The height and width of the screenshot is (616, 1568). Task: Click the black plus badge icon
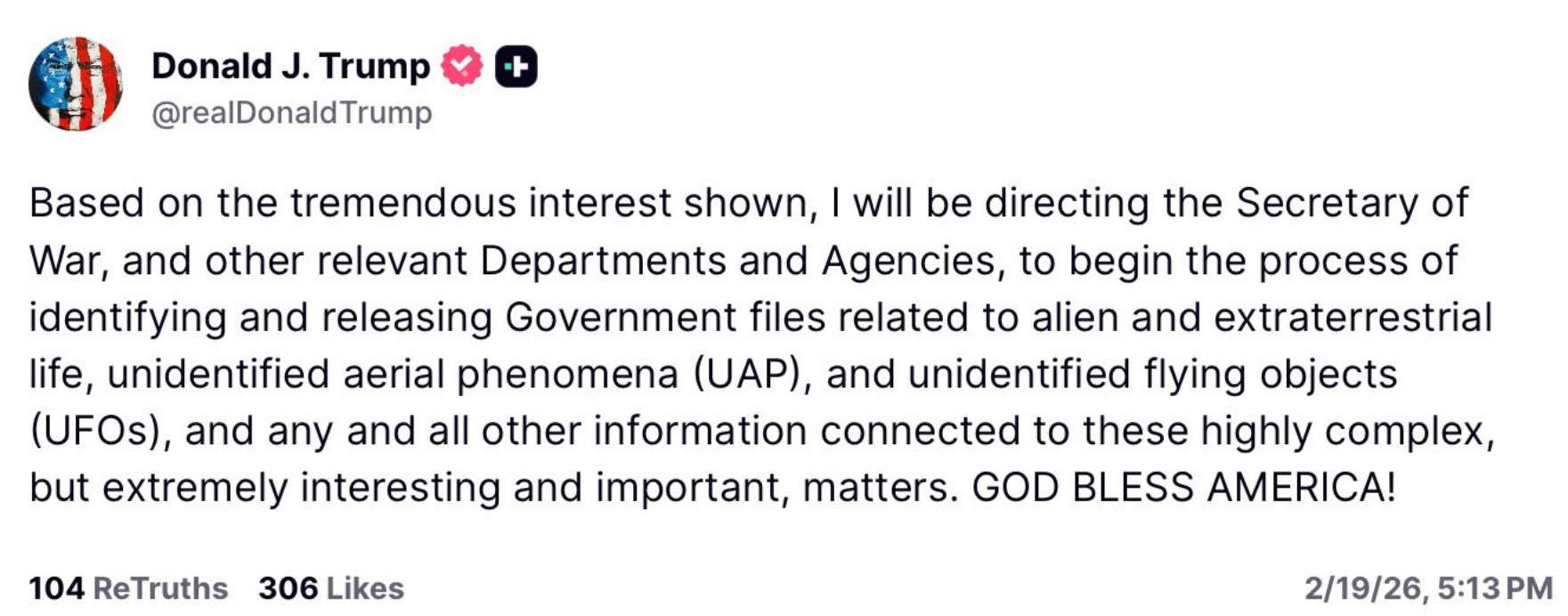pos(516,66)
